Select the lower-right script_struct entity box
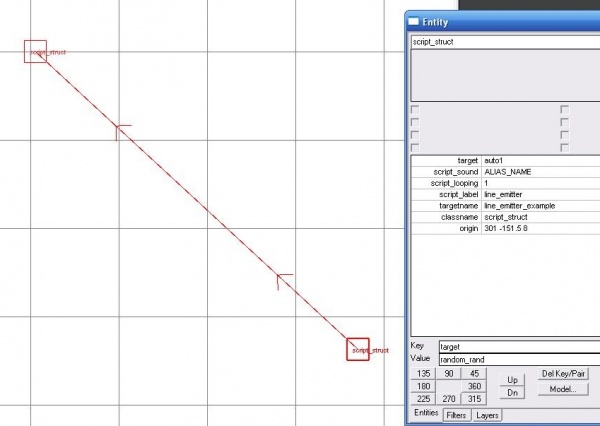This screenshot has width=600, height=426. (358, 349)
